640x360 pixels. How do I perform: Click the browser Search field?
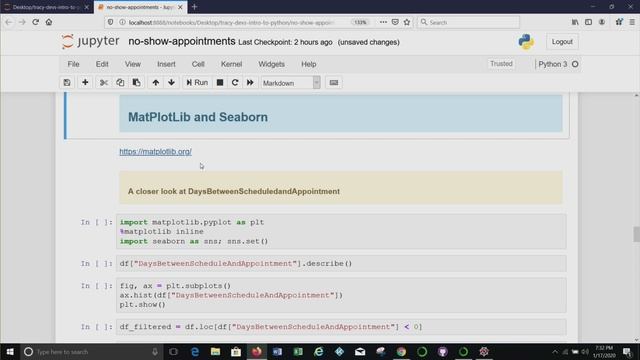click(x=469, y=22)
